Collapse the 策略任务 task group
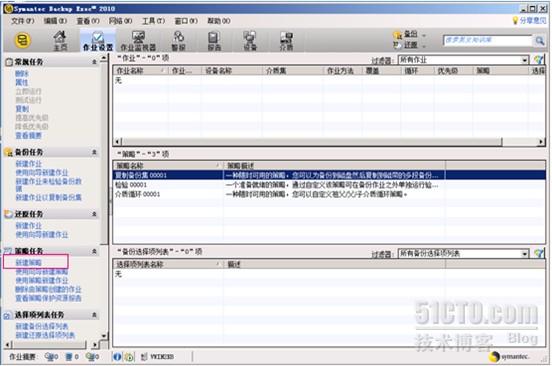The image size is (552, 366). tap(94, 251)
